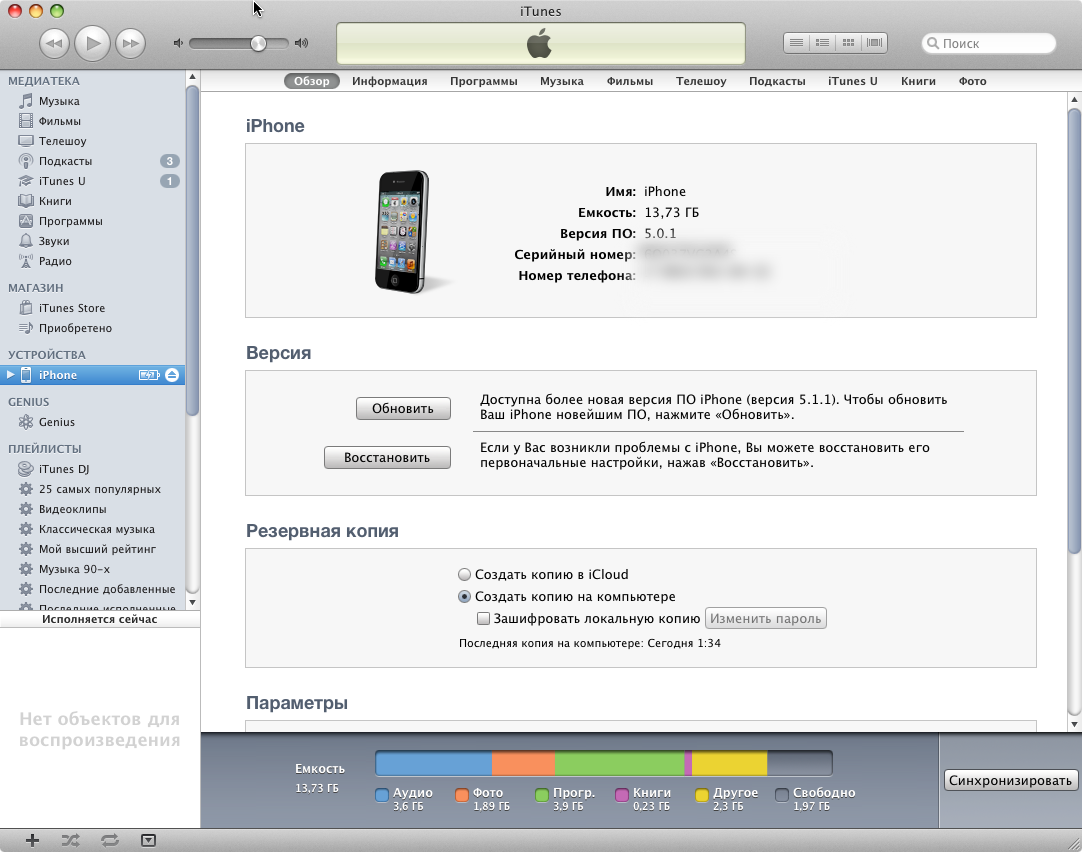The height and width of the screenshot is (852, 1082).
Task: Click the iPhone device picture
Action: coord(403,232)
